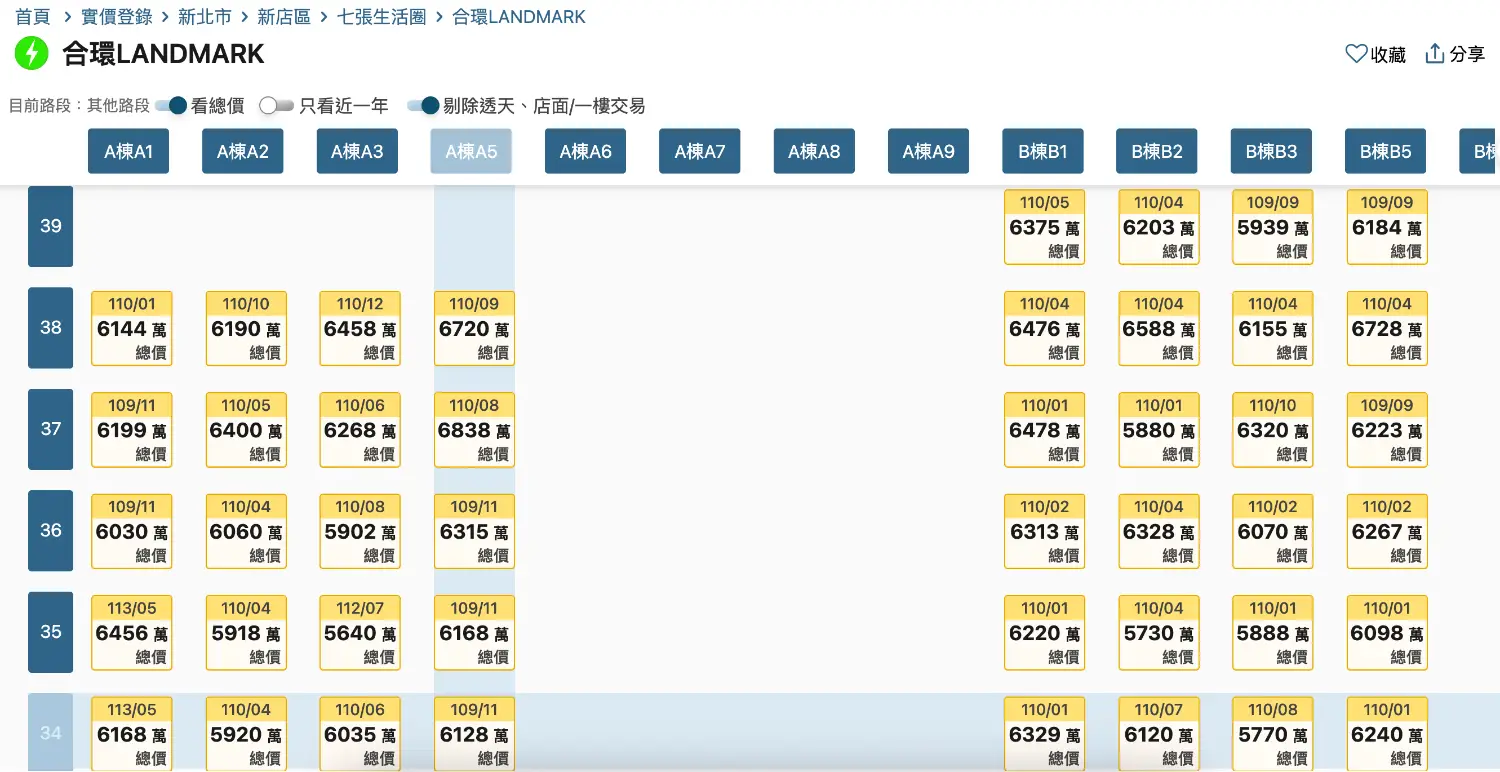Select the A棟A2 column tab

pyautogui.click(x=243, y=151)
